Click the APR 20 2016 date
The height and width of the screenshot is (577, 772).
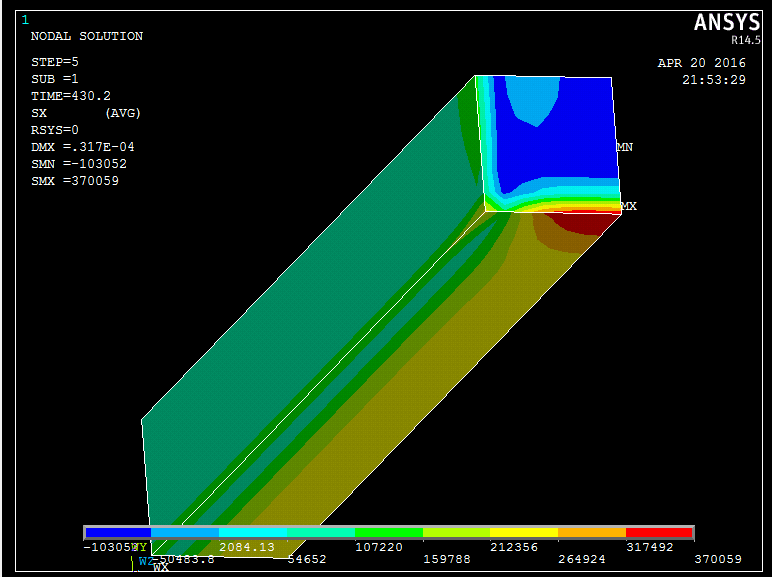click(702, 63)
